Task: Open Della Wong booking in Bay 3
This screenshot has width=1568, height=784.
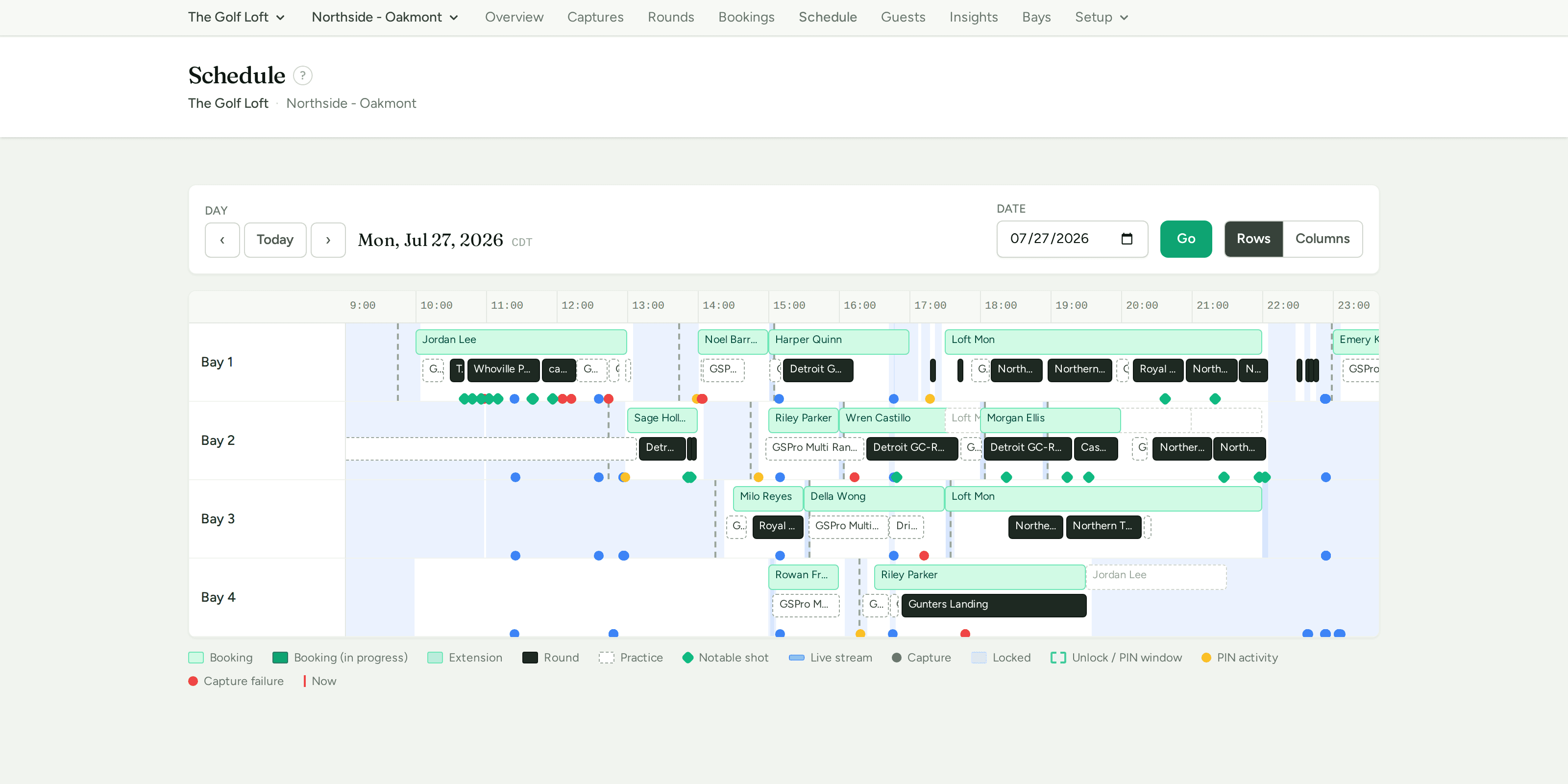Action: [x=874, y=498]
